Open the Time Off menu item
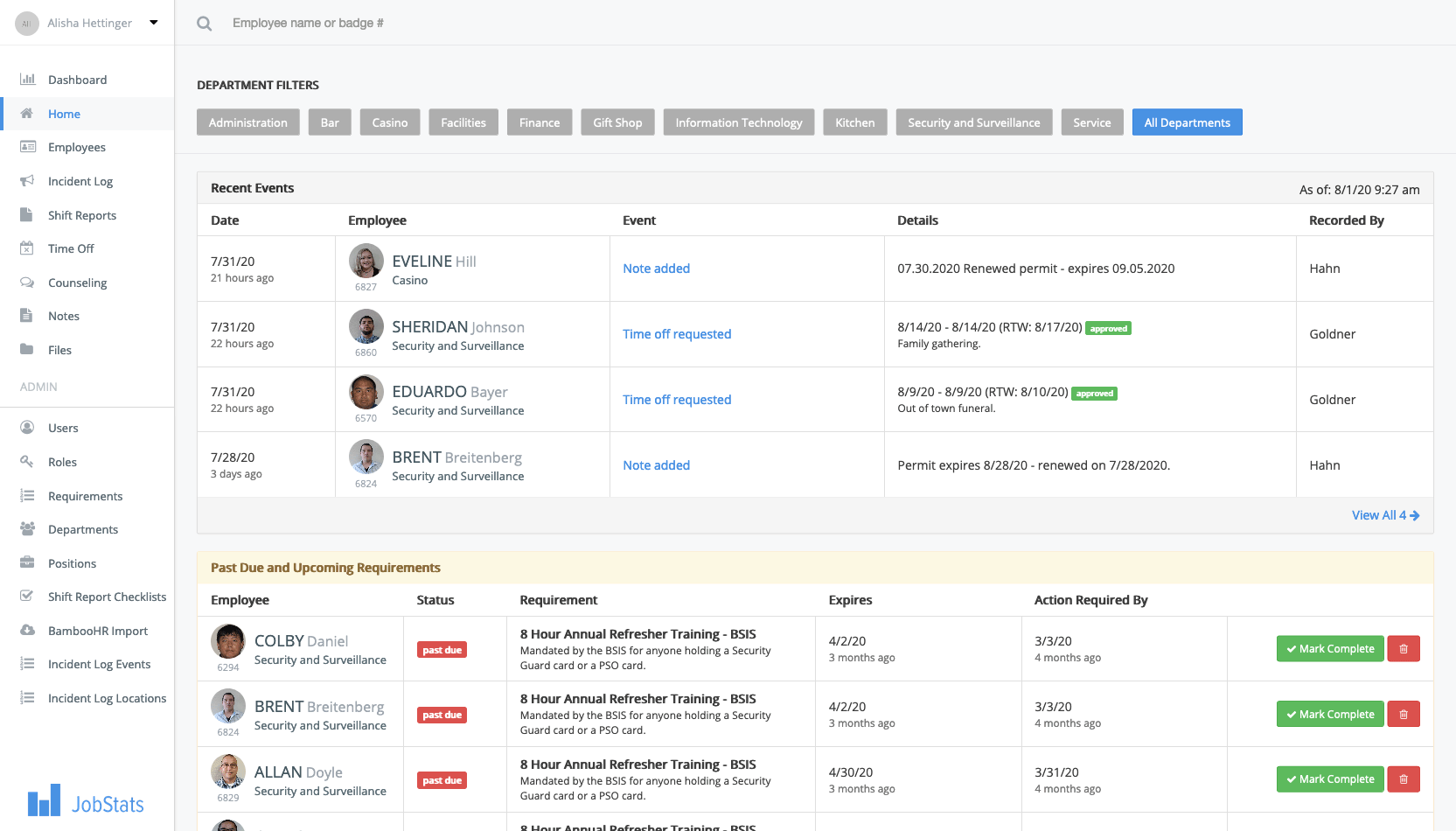Screen dimensions: 1456x831 tap(71, 248)
